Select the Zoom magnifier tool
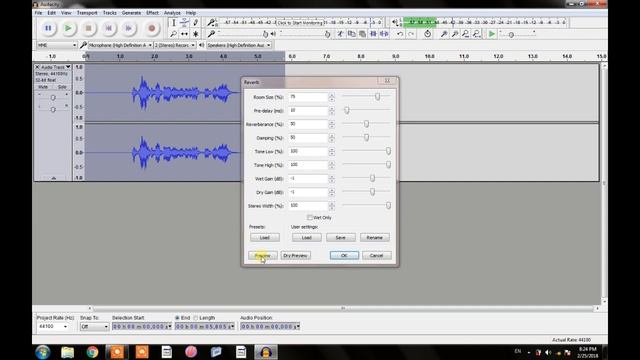 tap(173, 34)
